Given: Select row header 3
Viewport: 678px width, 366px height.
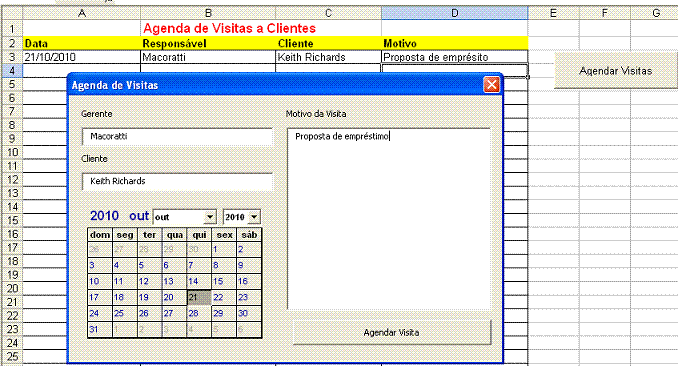Looking at the screenshot, I should coord(12,57).
